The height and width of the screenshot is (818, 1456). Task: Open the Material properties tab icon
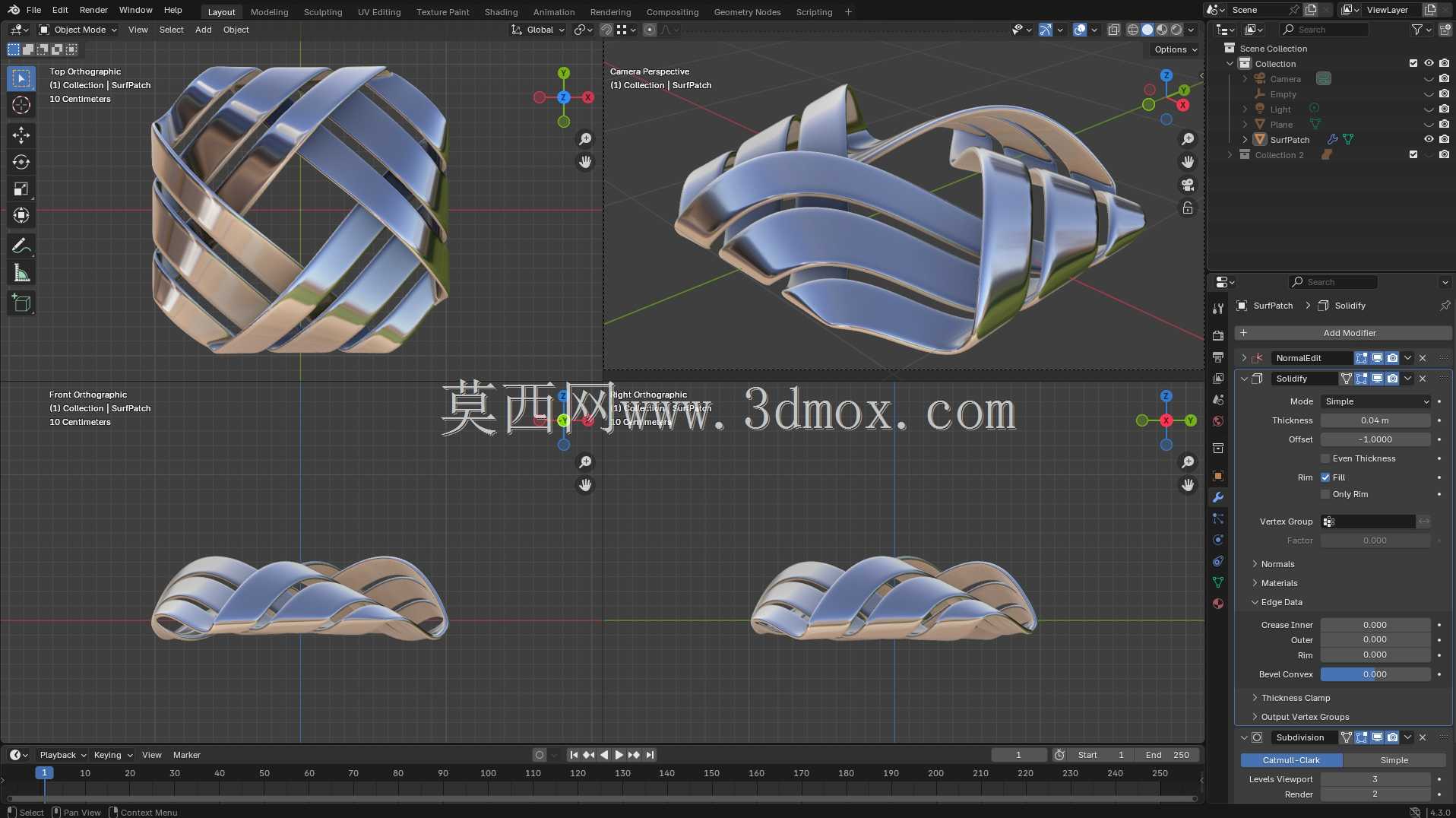[x=1218, y=604]
